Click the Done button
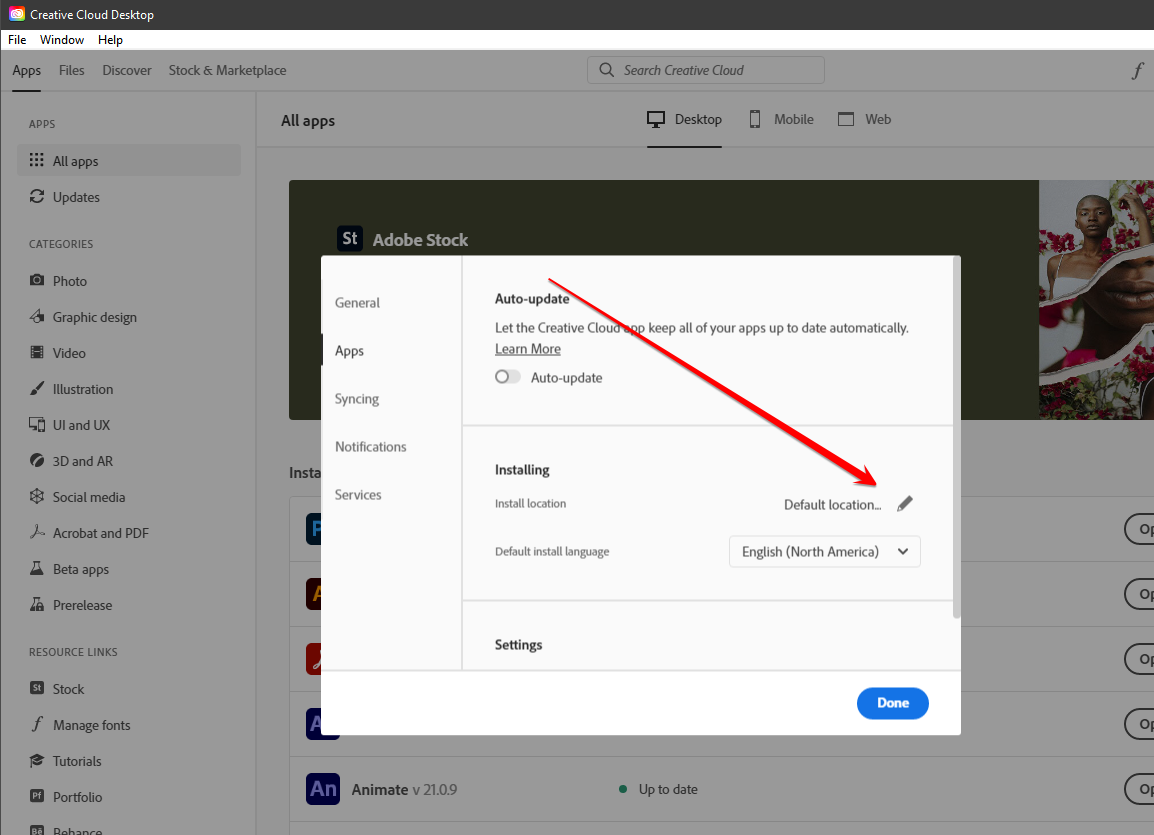 click(892, 703)
